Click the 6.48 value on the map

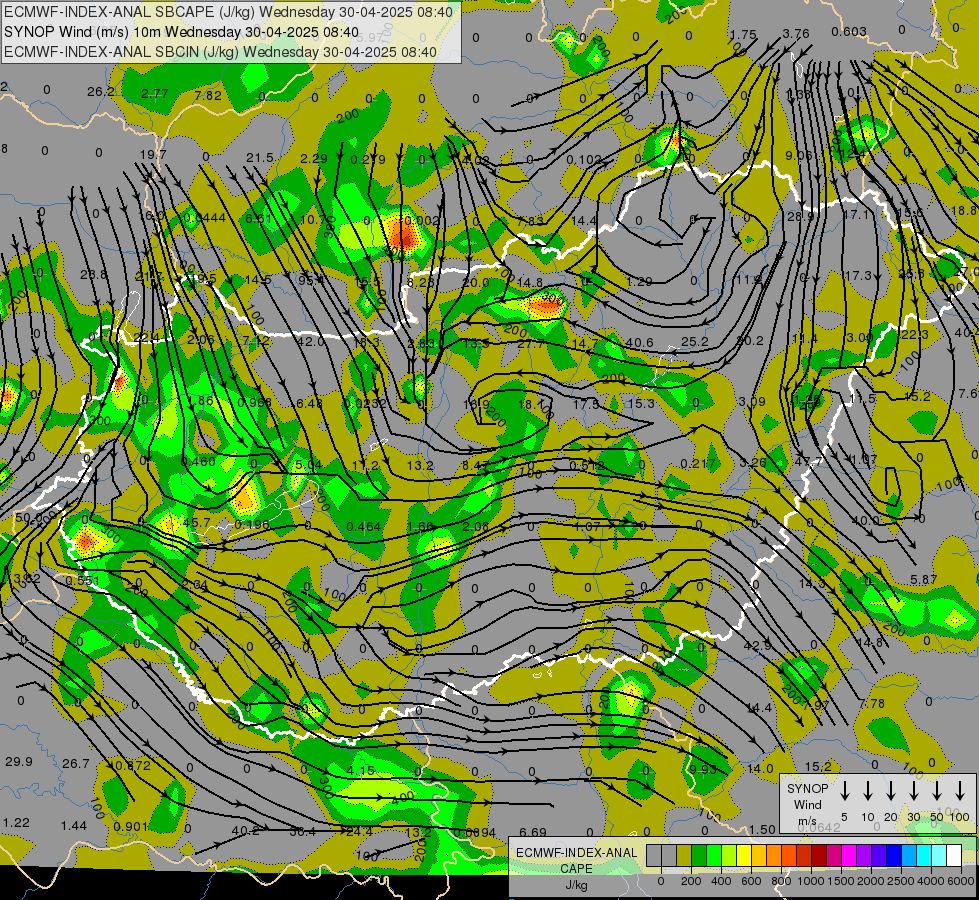pos(309,403)
